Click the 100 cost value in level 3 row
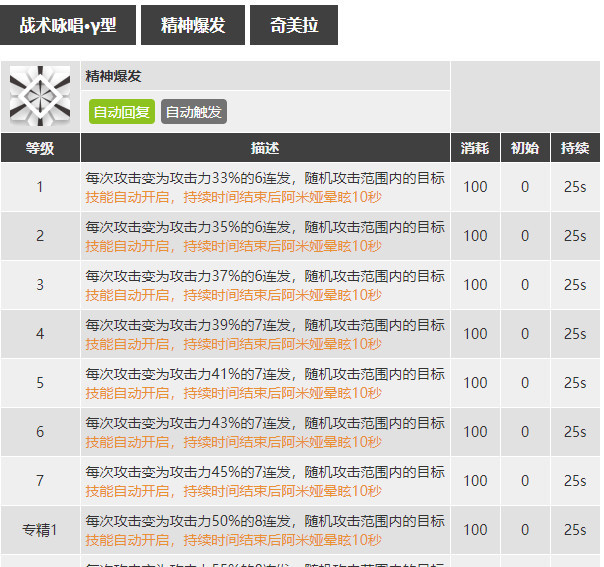The height and width of the screenshot is (567, 604). [x=475, y=285]
